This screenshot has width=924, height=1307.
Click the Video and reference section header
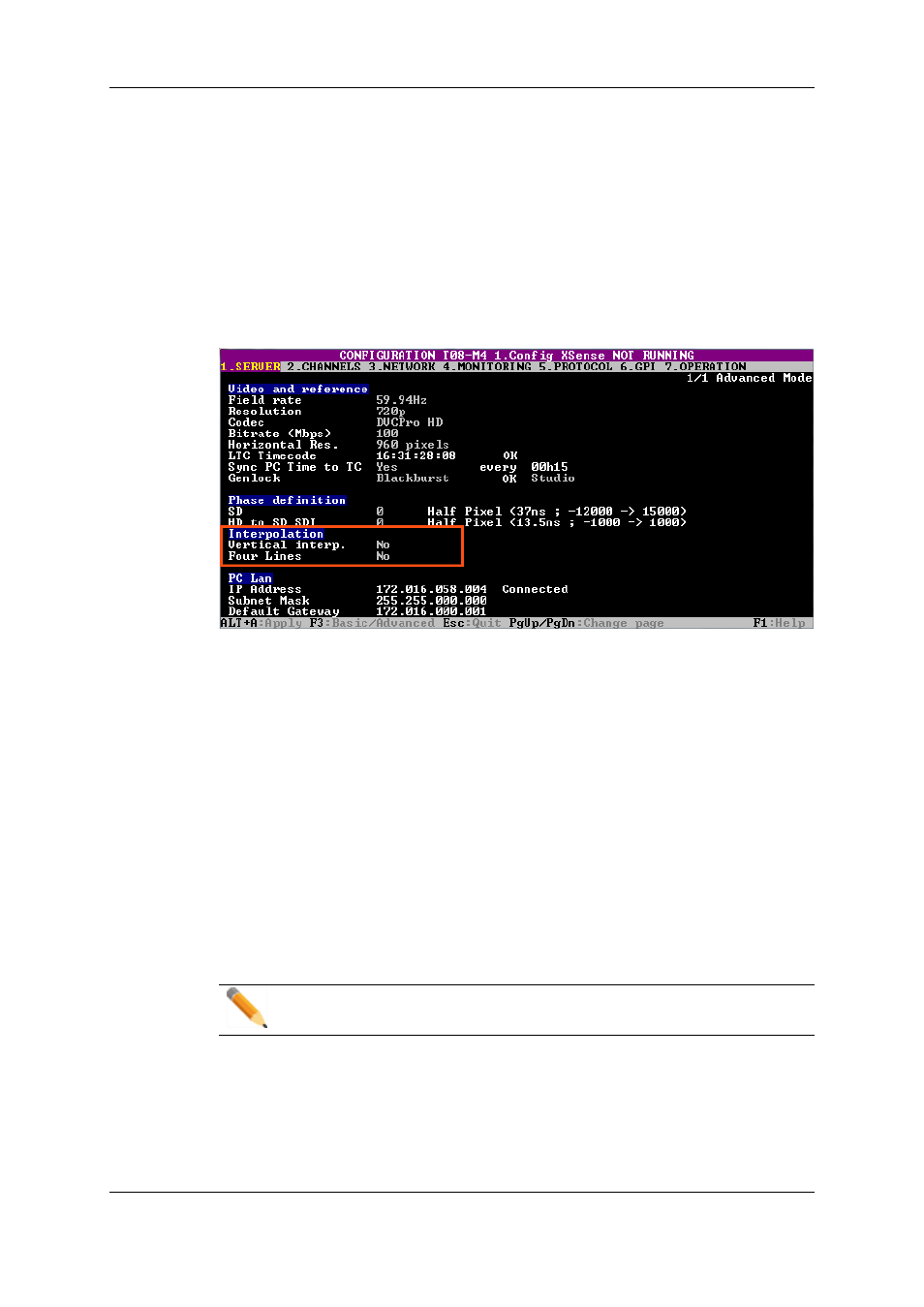(297, 389)
